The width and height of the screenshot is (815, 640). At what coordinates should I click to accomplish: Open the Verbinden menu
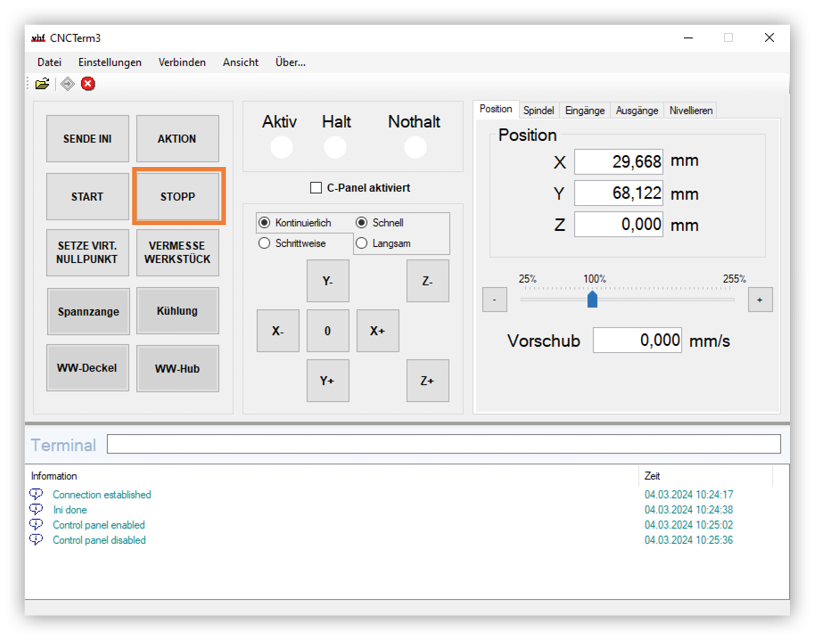coord(182,62)
